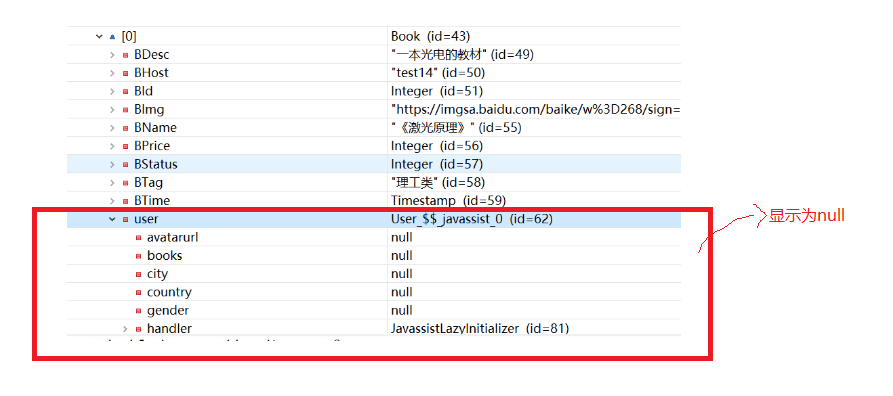Expand the handler field
The image size is (893, 396).
pyautogui.click(x=125, y=328)
